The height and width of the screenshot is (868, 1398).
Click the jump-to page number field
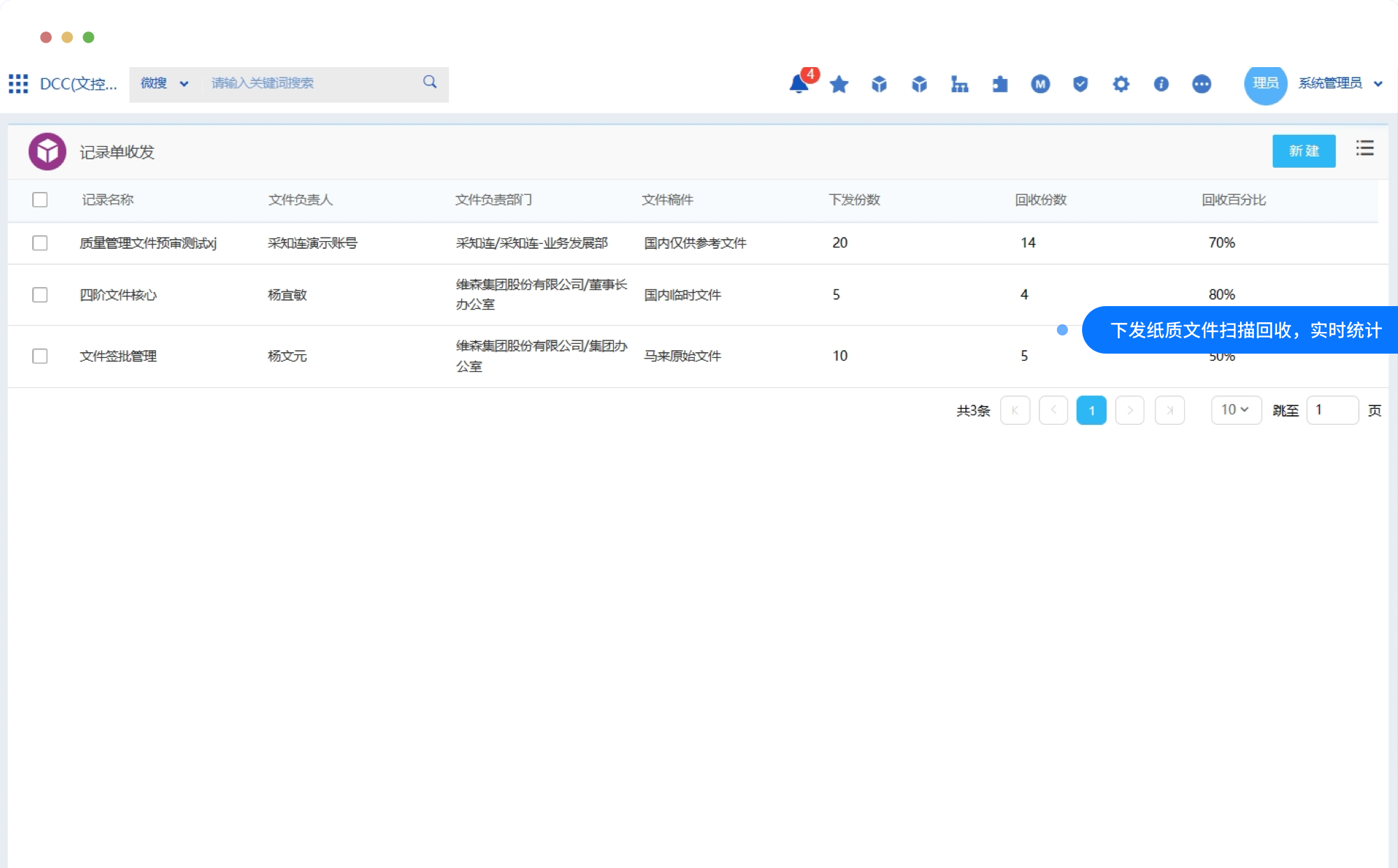[1332, 410]
